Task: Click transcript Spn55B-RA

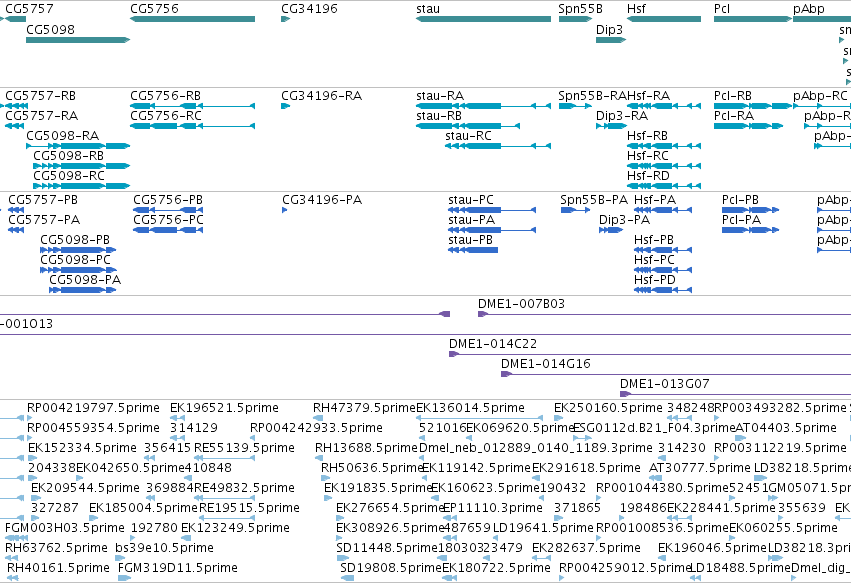Action: (575, 106)
